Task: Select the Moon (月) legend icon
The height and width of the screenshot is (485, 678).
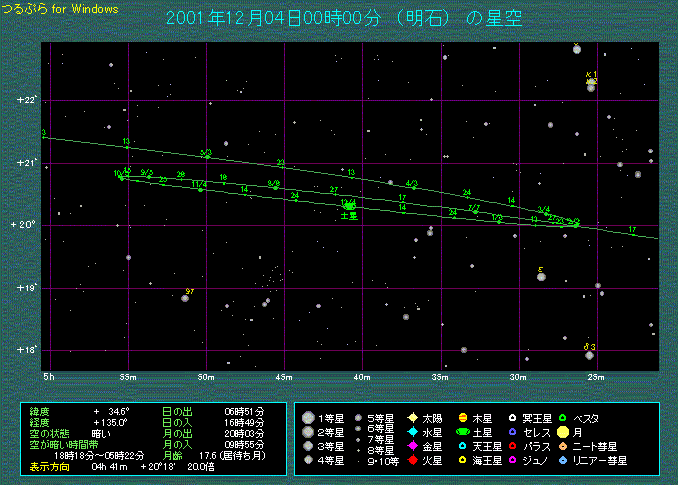Action: [x=564, y=432]
